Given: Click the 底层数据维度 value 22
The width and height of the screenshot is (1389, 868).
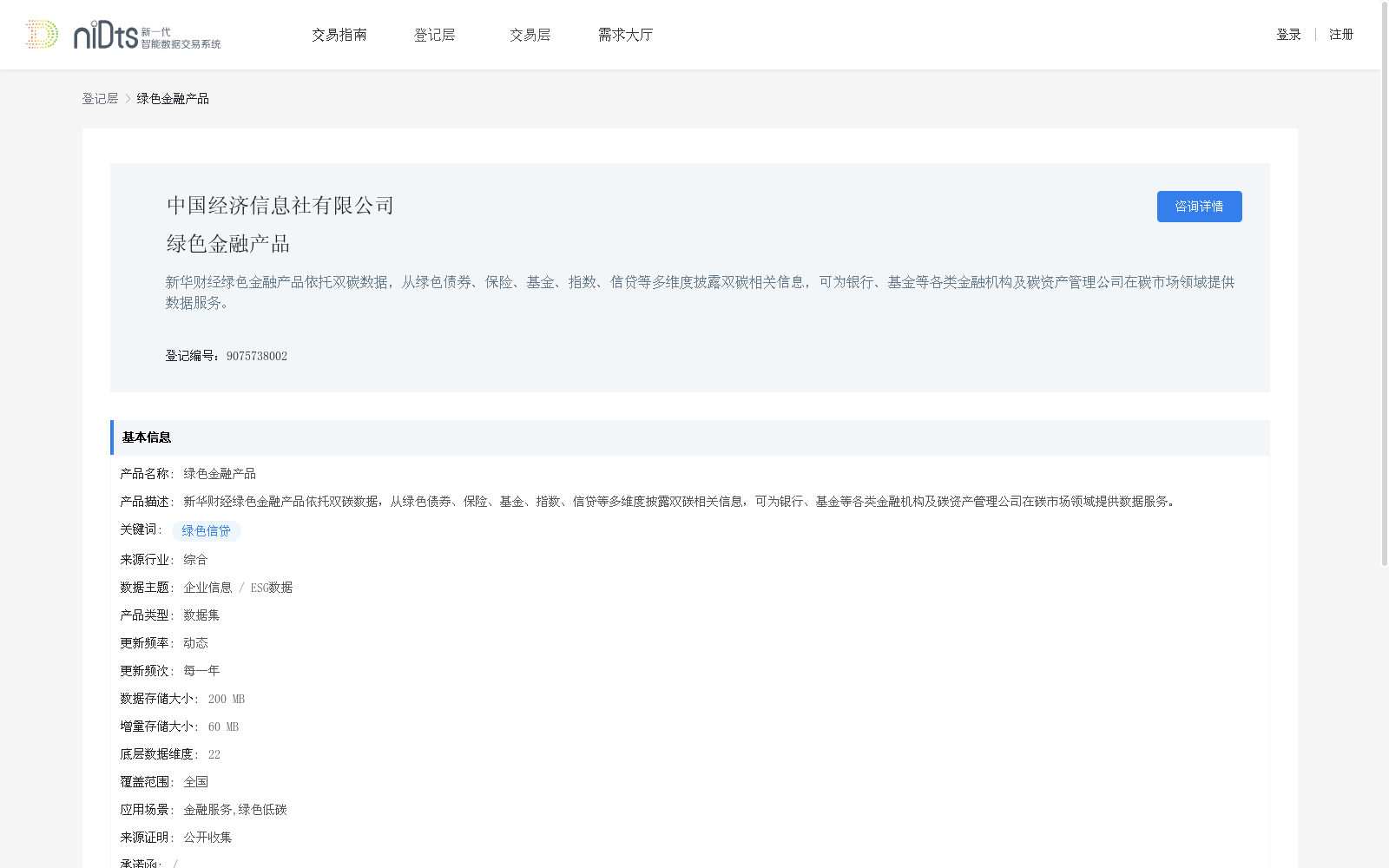Looking at the screenshot, I should tap(214, 754).
